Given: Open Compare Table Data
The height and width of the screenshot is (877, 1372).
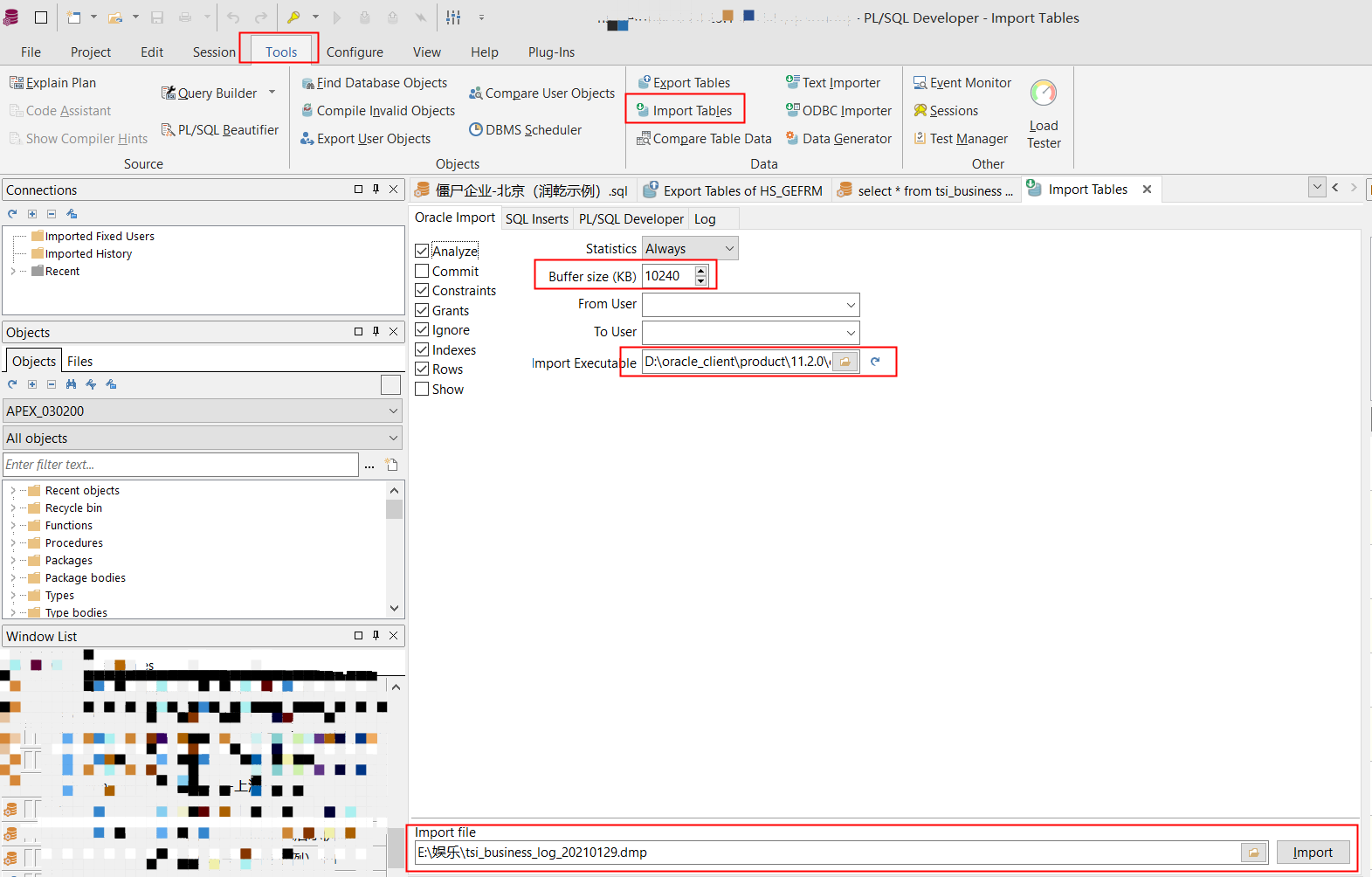Looking at the screenshot, I should tap(704, 139).
